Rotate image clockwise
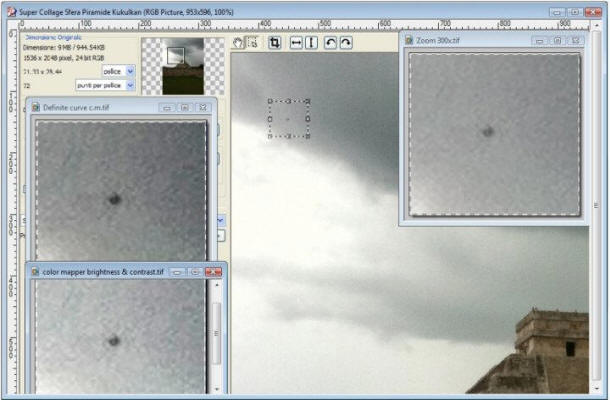 [x=345, y=43]
